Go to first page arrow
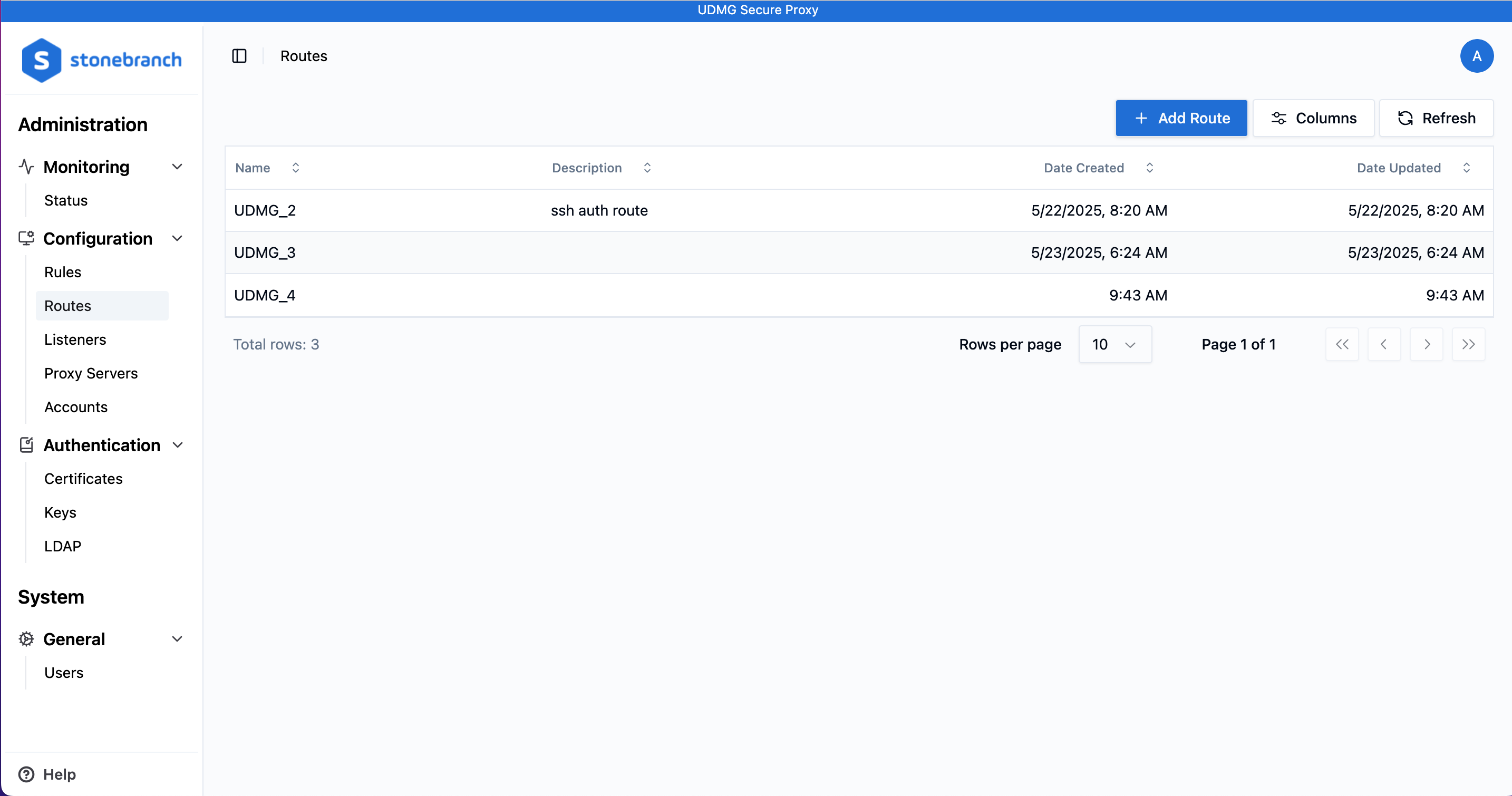1512x796 pixels. 1342,345
